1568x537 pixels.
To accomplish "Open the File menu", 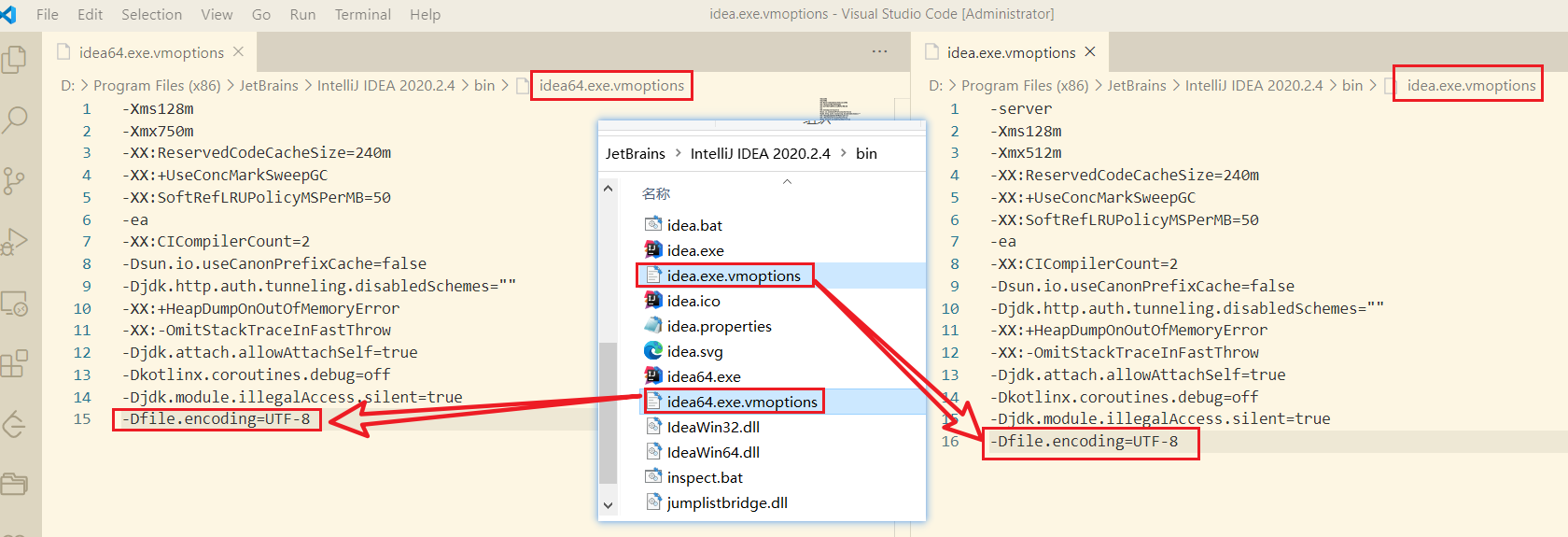I will (x=48, y=14).
